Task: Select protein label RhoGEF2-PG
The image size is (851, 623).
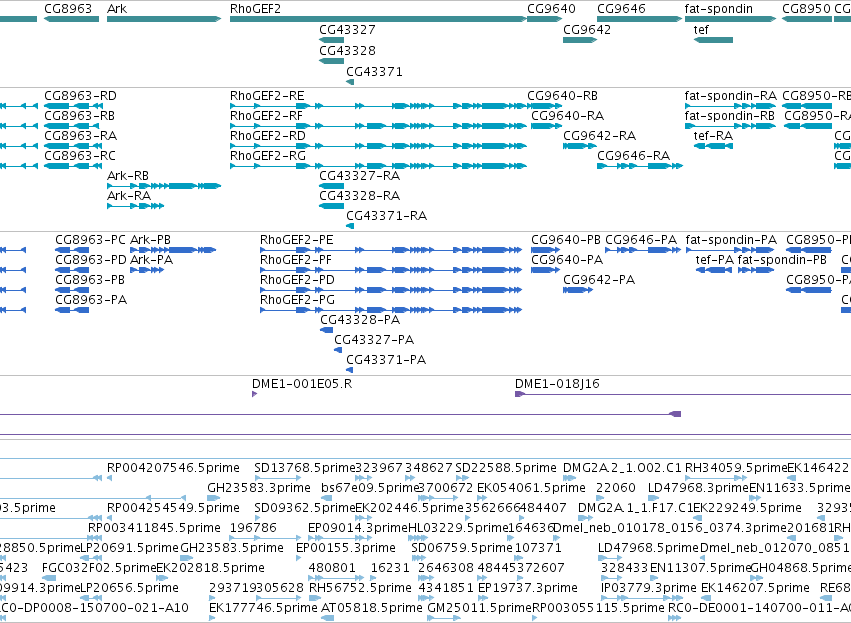Action: (x=297, y=300)
